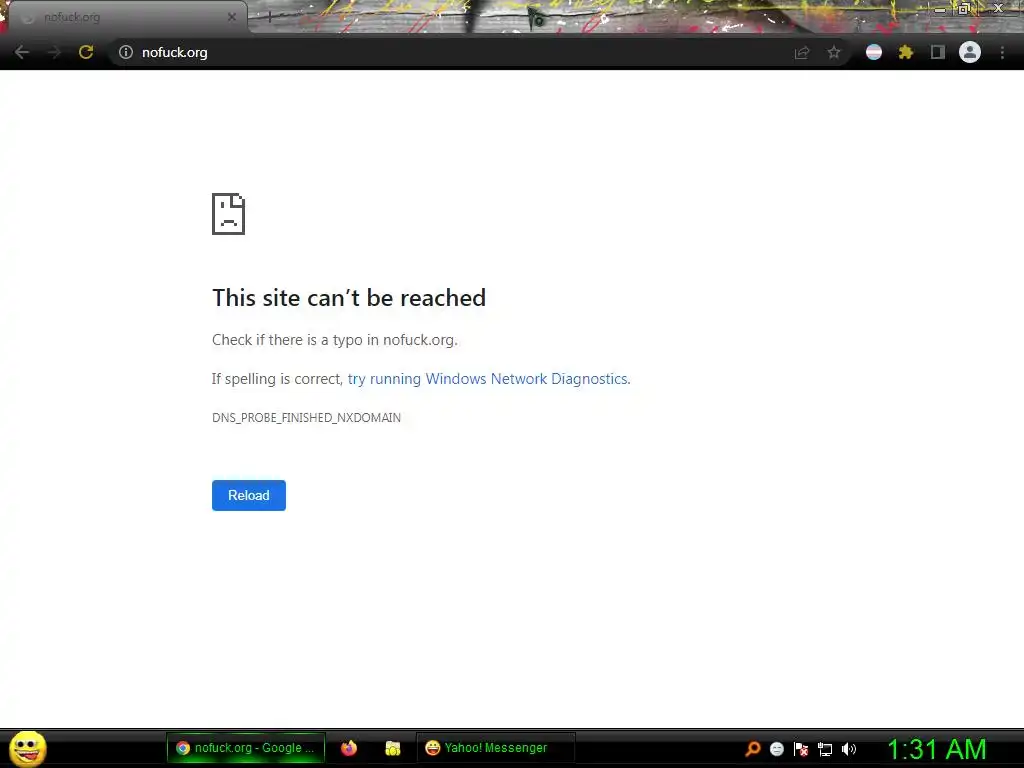Viewport: 1024px width, 768px height.
Task: View site information icon in address bar
Action: tap(126, 52)
